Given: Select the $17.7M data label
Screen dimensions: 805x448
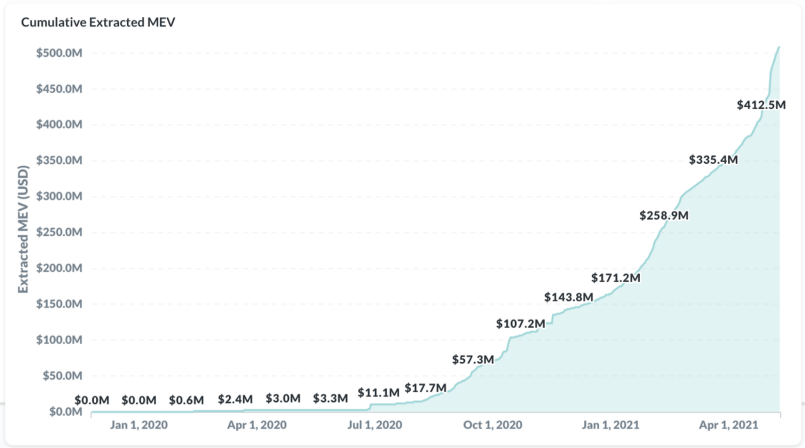Looking at the screenshot, I should click(x=425, y=387).
